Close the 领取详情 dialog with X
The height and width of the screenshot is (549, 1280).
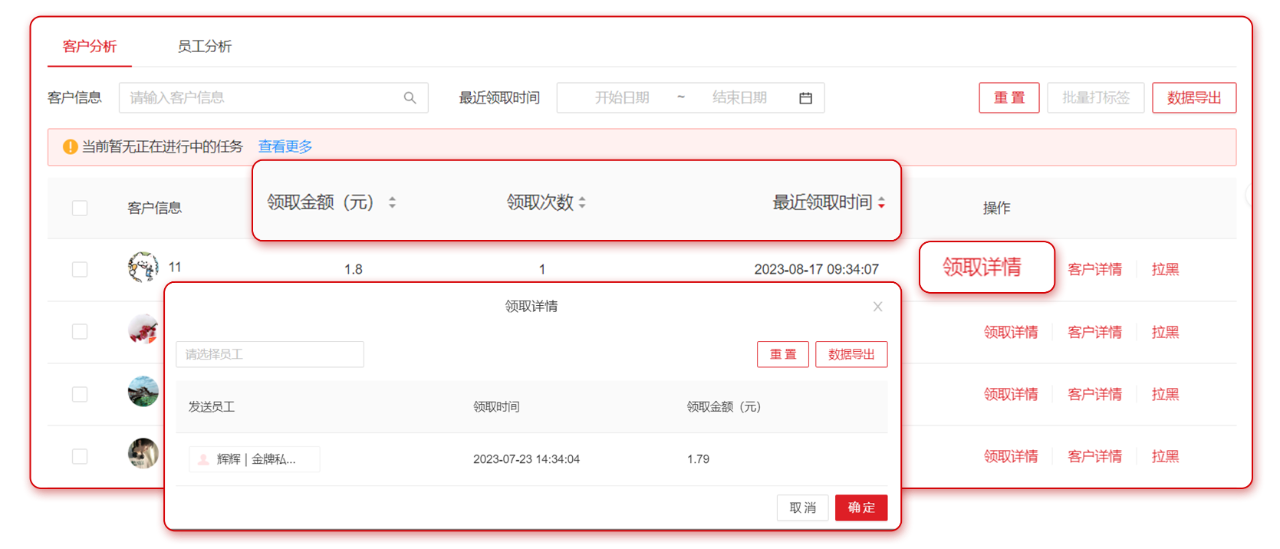click(x=877, y=307)
